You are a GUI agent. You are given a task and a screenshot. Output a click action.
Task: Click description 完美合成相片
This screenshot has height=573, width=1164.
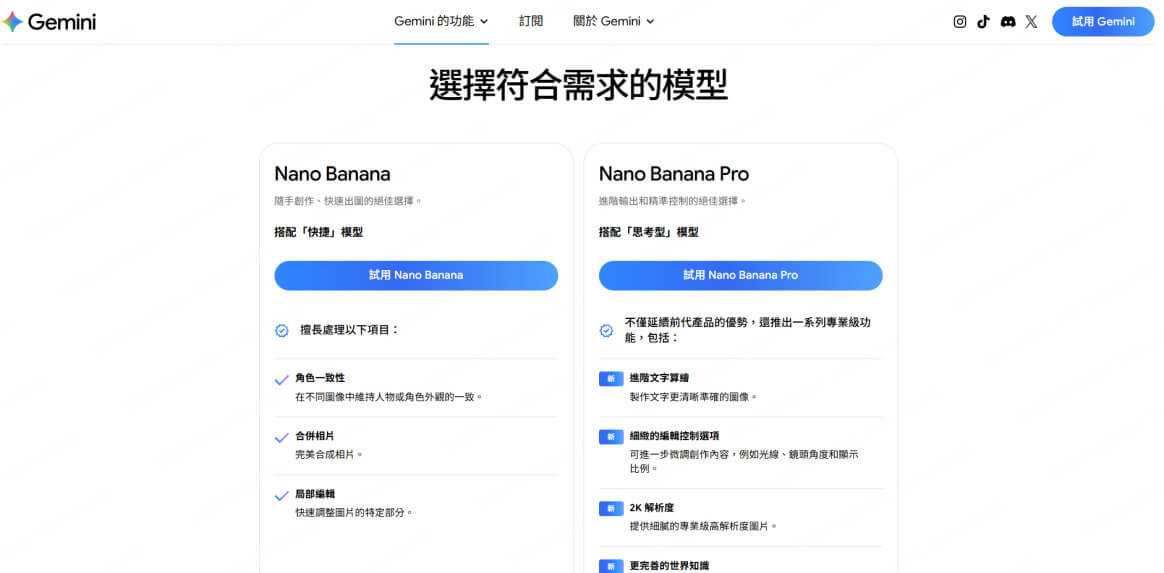point(330,454)
